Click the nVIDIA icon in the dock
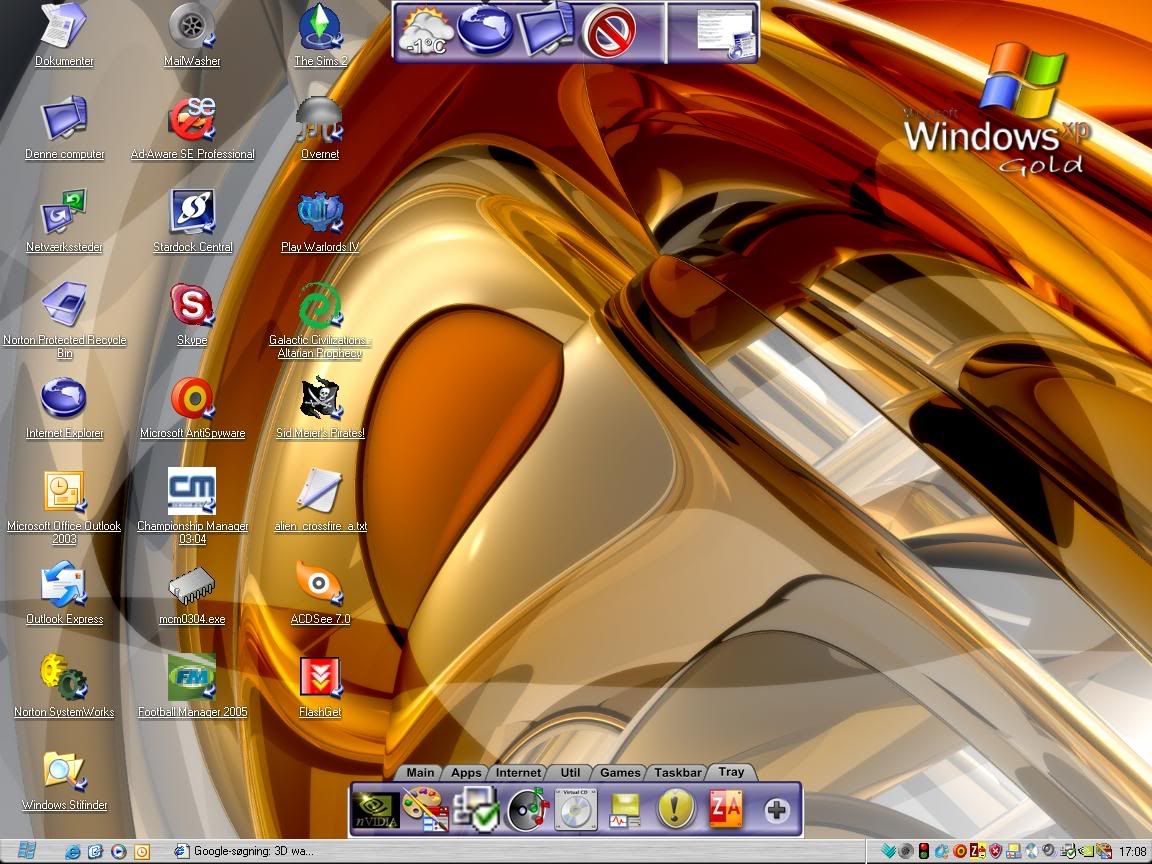The image size is (1152, 864). (375, 810)
